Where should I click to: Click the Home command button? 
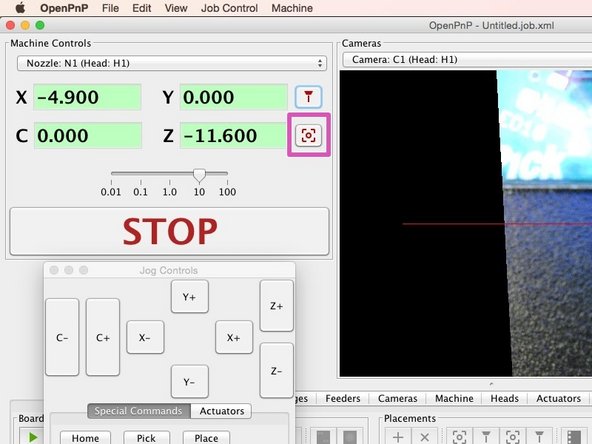tap(85, 438)
